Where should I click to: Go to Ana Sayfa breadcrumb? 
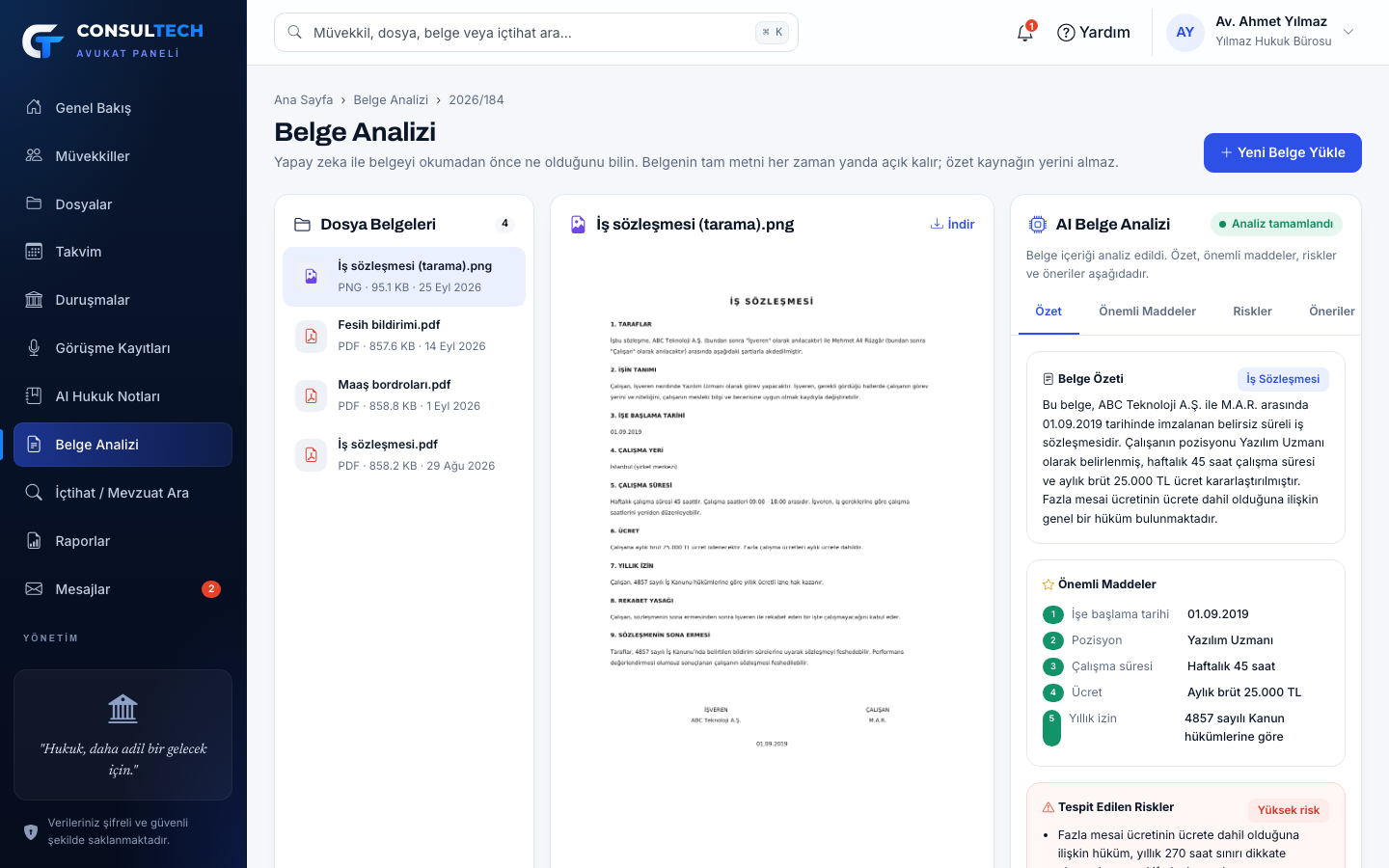303,100
